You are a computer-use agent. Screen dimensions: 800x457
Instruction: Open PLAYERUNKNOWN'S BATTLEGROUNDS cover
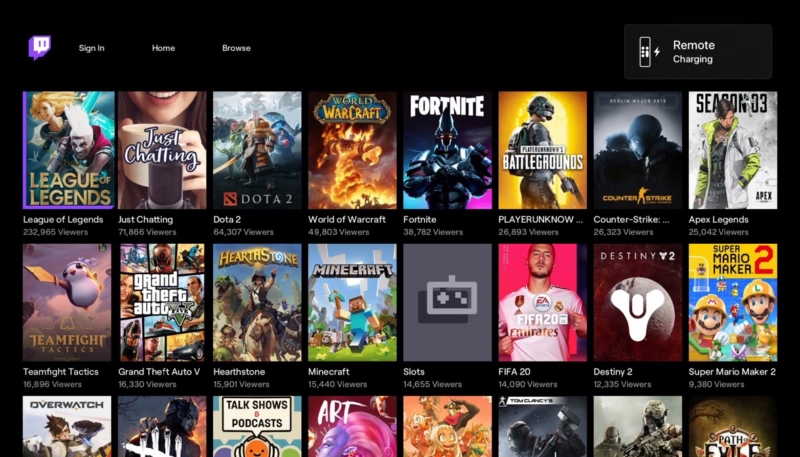coord(542,150)
